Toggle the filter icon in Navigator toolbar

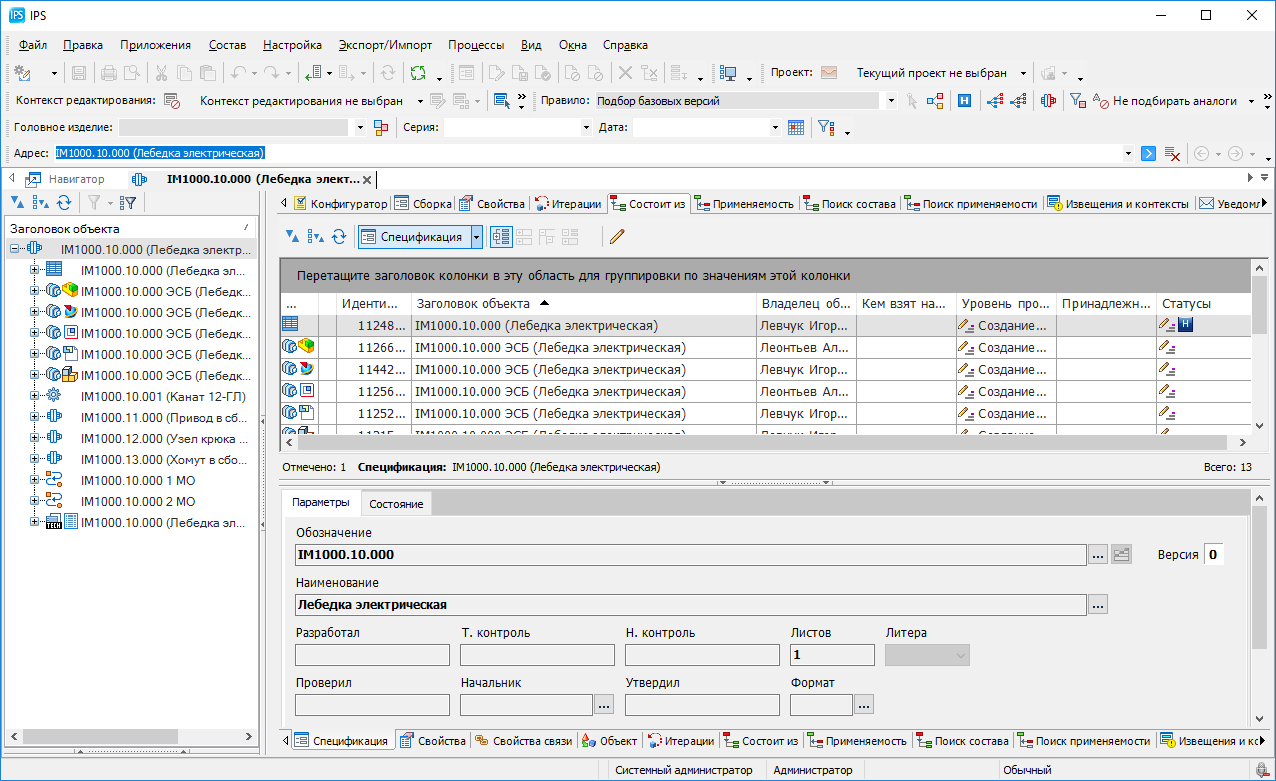pyautogui.click(x=93, y=203)
